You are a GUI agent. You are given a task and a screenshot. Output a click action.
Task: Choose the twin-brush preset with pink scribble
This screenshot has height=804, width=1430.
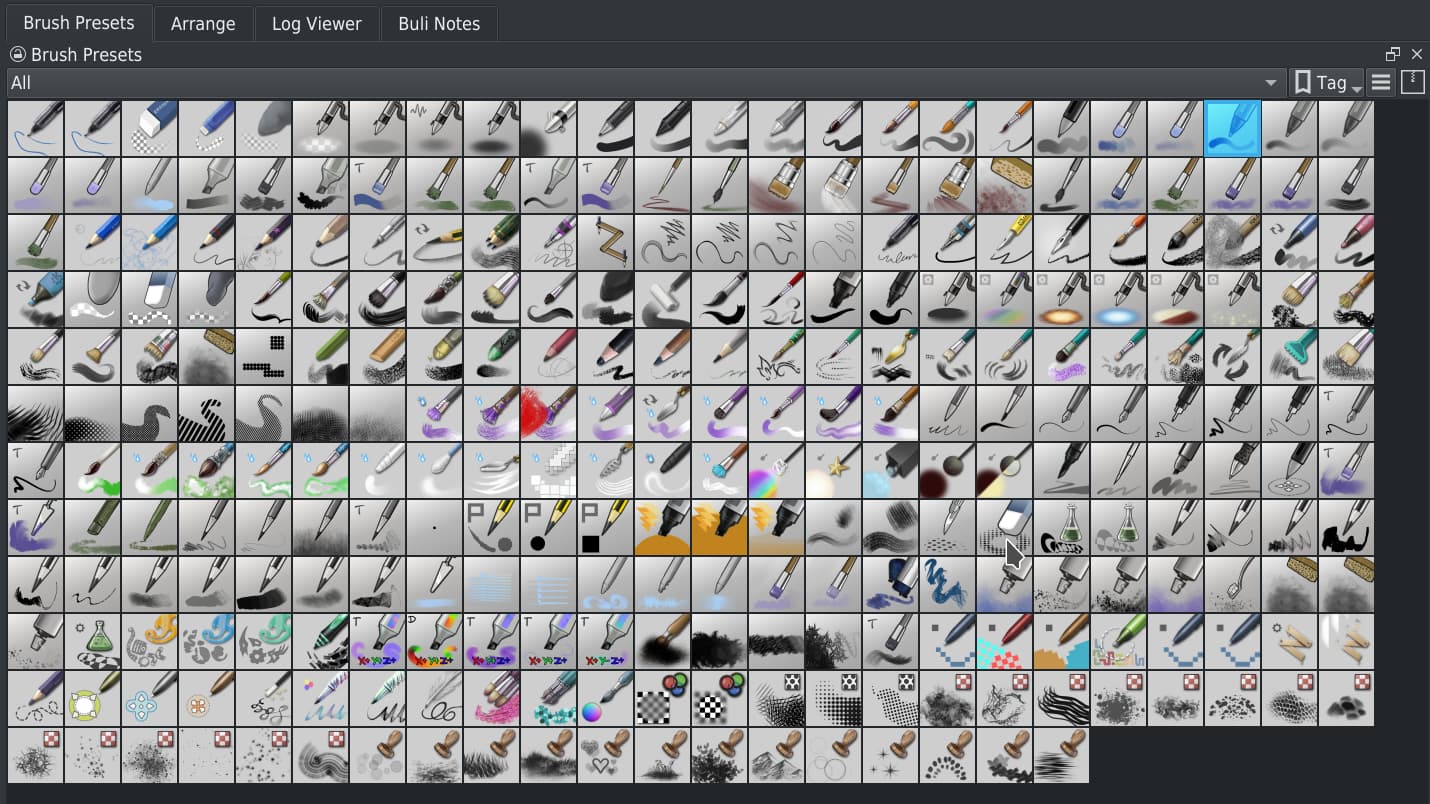492,698
